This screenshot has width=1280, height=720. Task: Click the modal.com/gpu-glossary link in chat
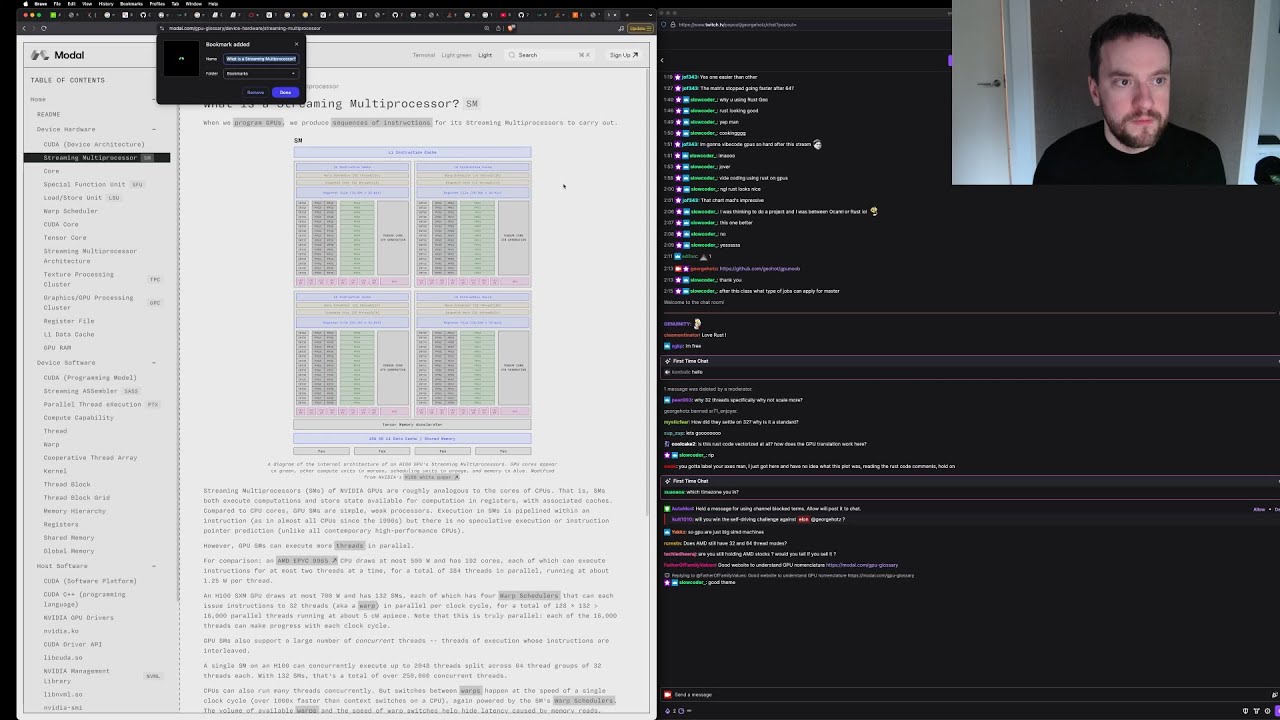click(x=862, y=565)
